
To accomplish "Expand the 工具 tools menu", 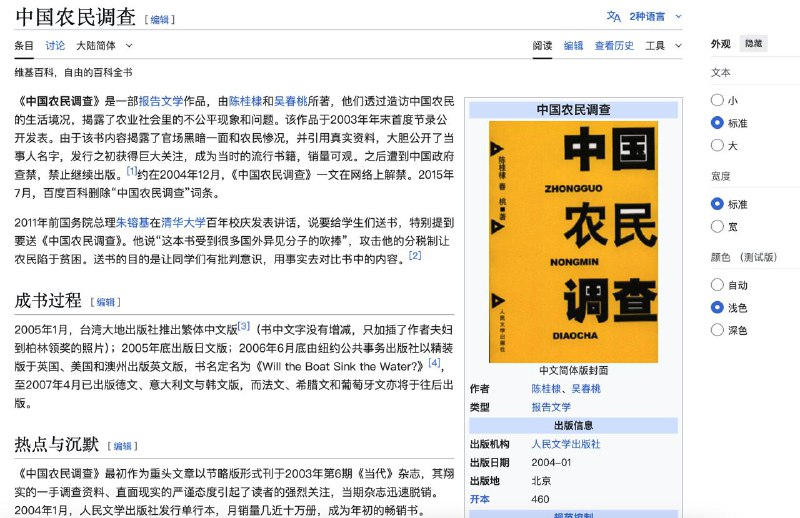I will pos(663,46).
